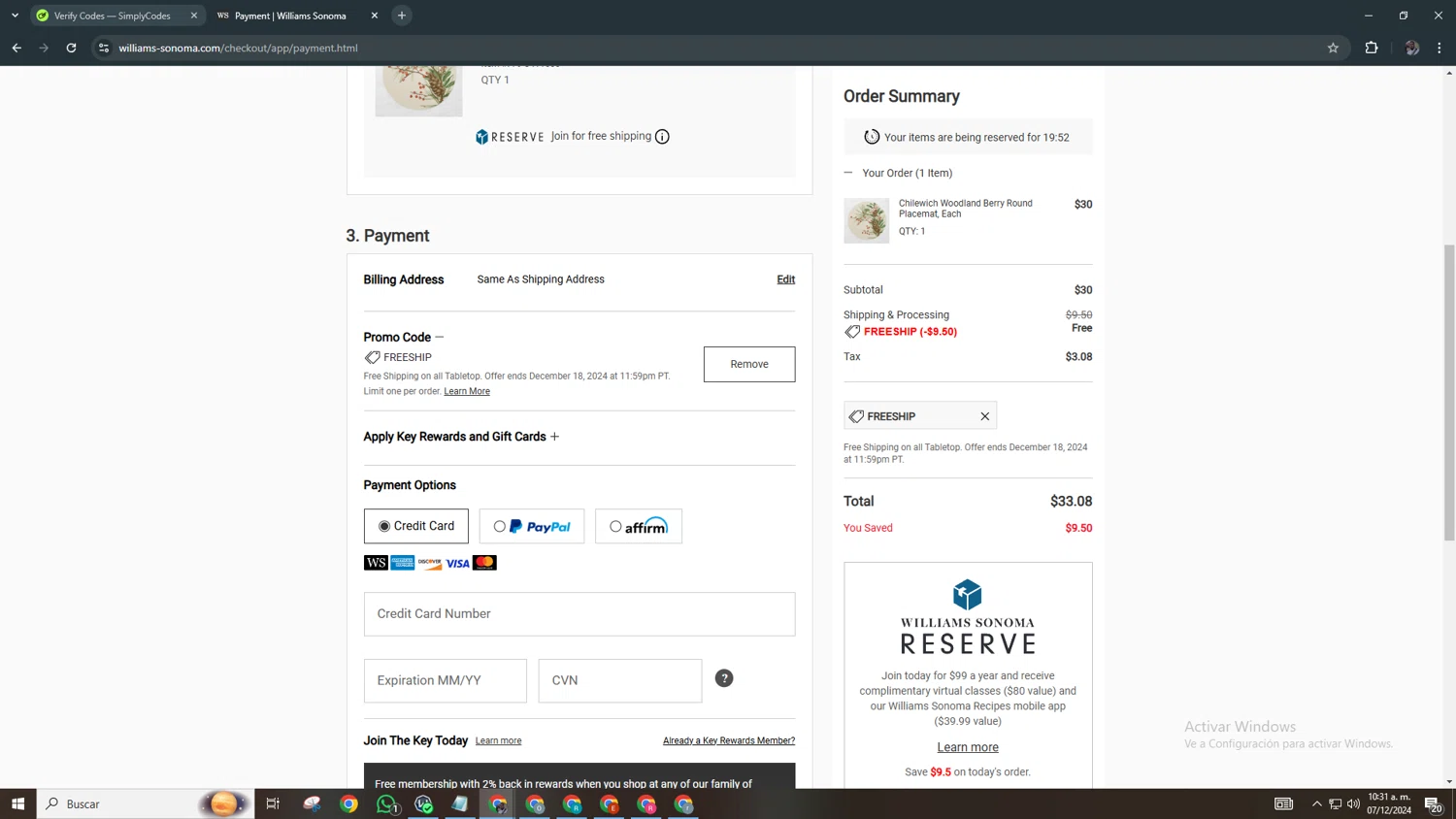
Task: Open the Windows Start menu
Action: point(17,803)
